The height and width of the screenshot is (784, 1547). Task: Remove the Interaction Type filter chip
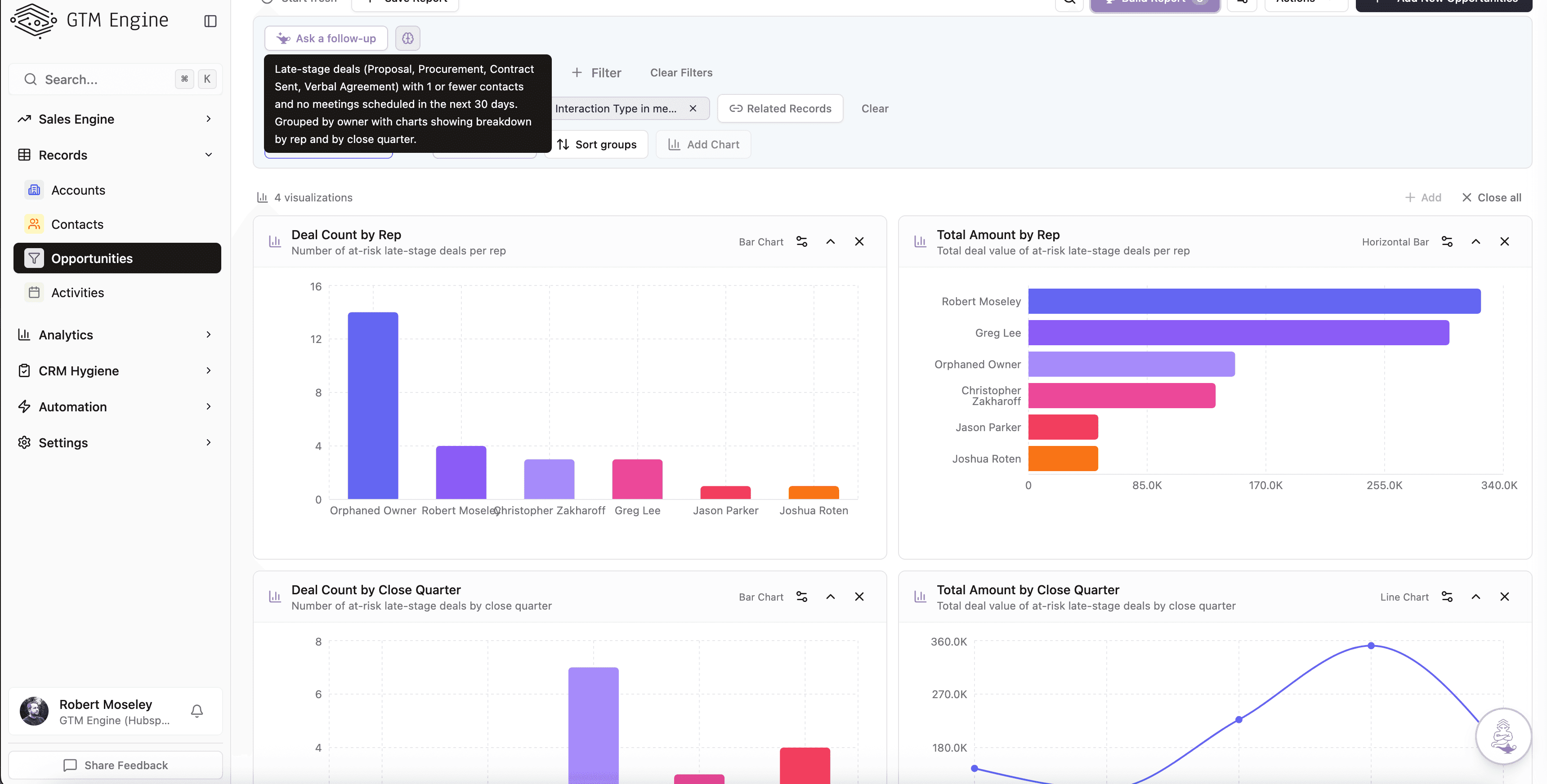(693, 109)
